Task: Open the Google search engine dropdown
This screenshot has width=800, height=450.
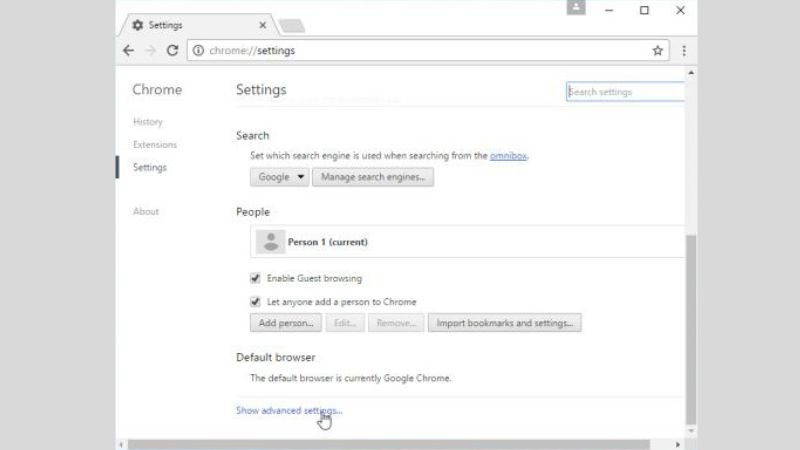Action: [x=279, y=177]
